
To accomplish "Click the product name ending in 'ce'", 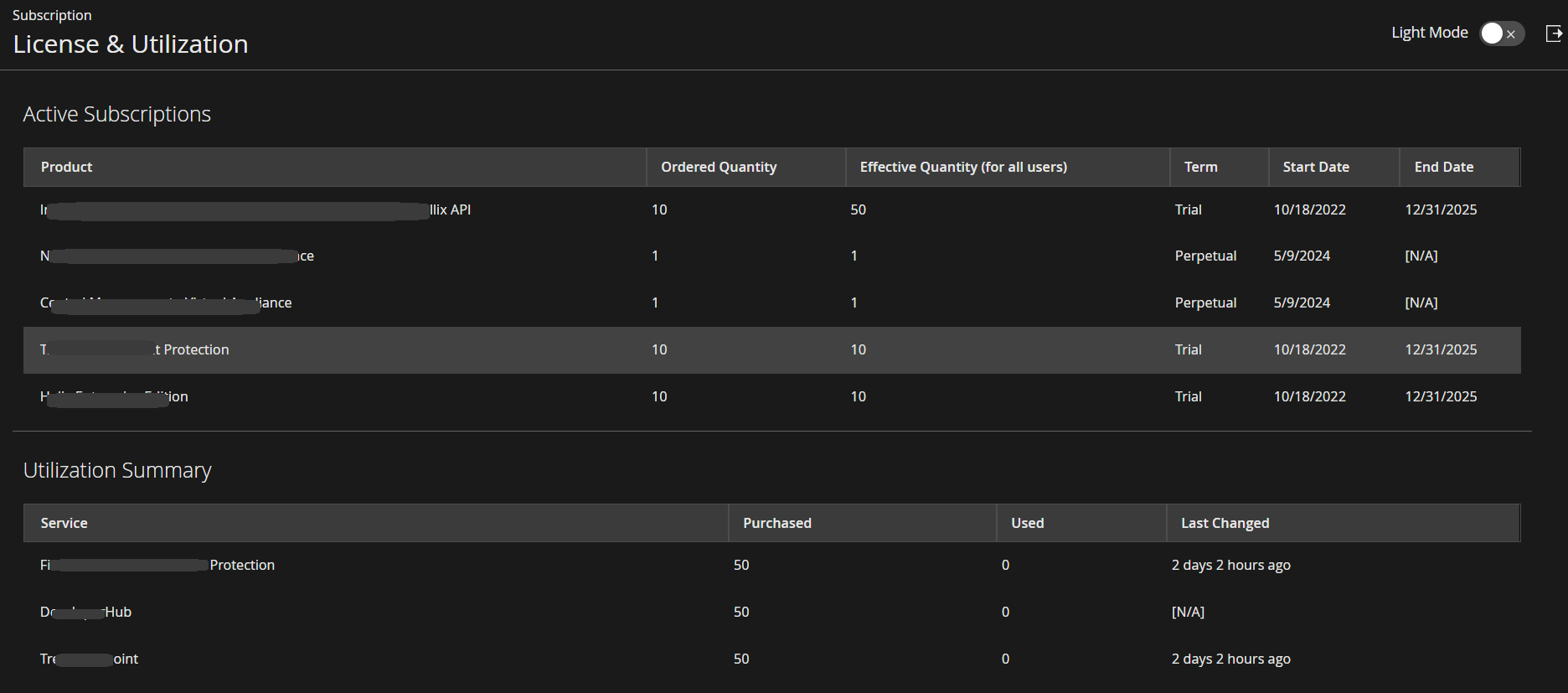I will pyautogui.click(x=177, y=256).
